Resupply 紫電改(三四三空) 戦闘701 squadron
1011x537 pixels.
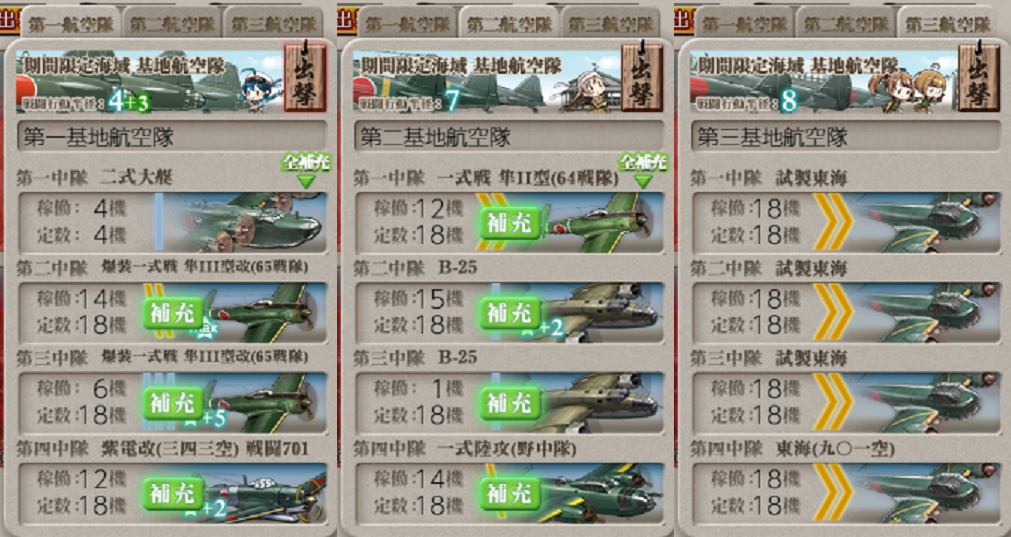173,494
